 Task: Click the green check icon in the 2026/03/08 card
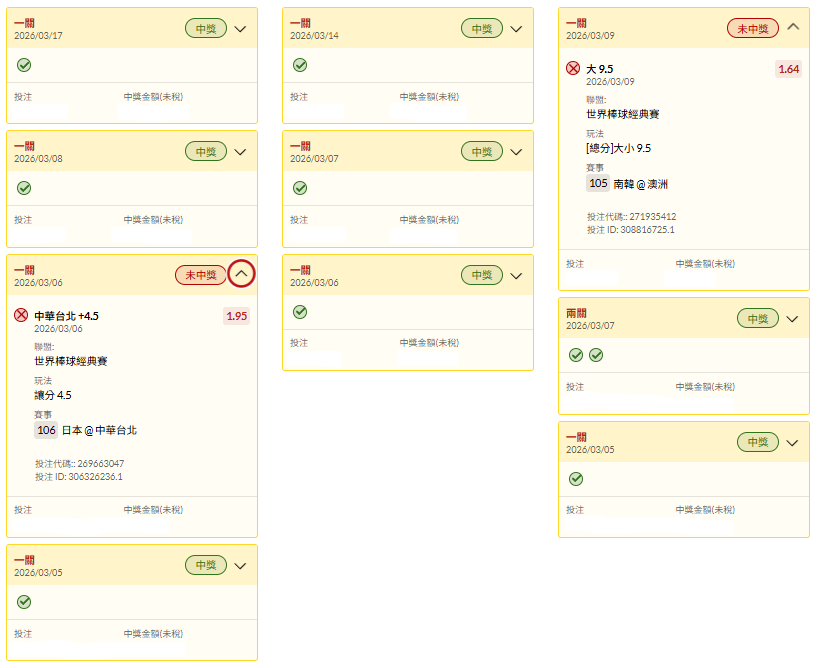click(24, 188)
